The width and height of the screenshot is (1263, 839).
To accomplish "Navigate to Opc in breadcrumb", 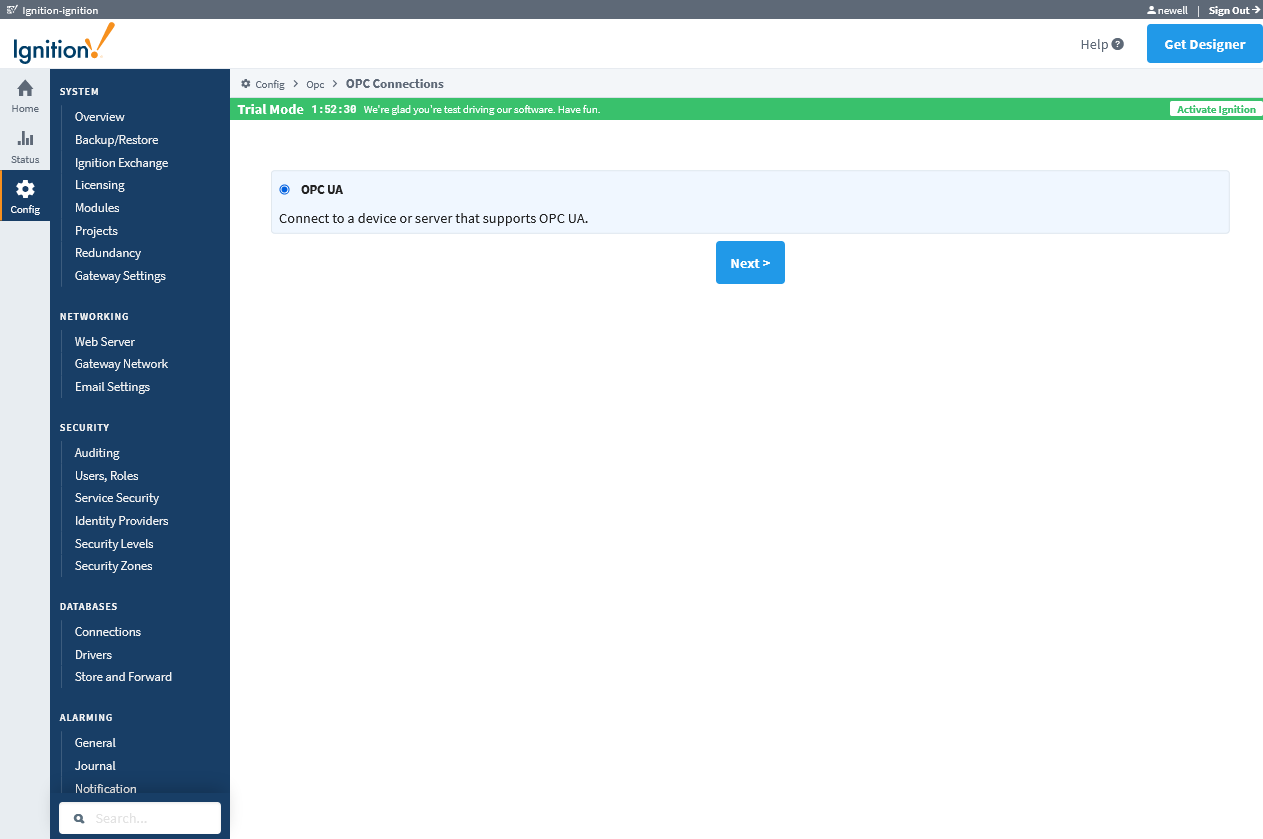I will tap(315, 84).
